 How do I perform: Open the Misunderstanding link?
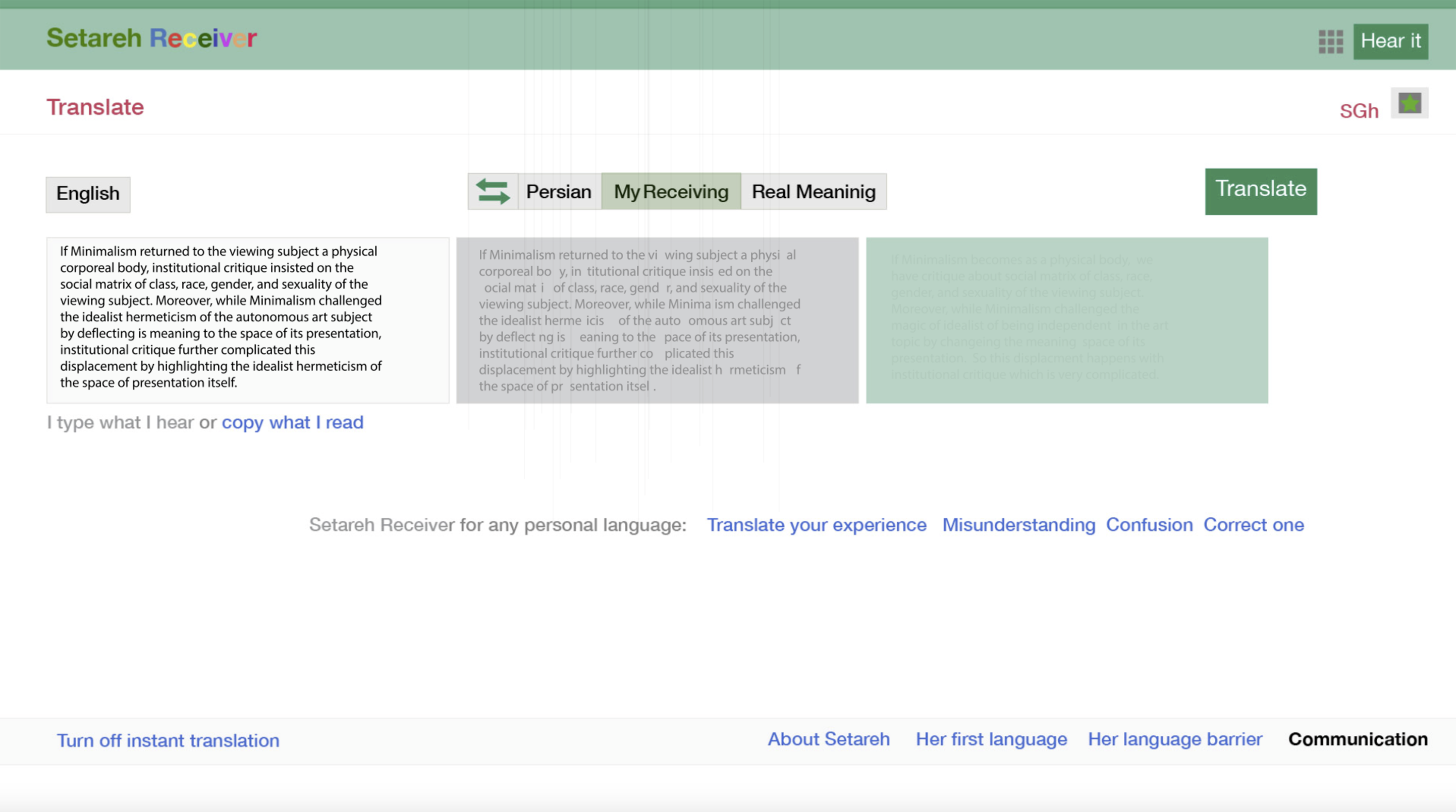1018,524
